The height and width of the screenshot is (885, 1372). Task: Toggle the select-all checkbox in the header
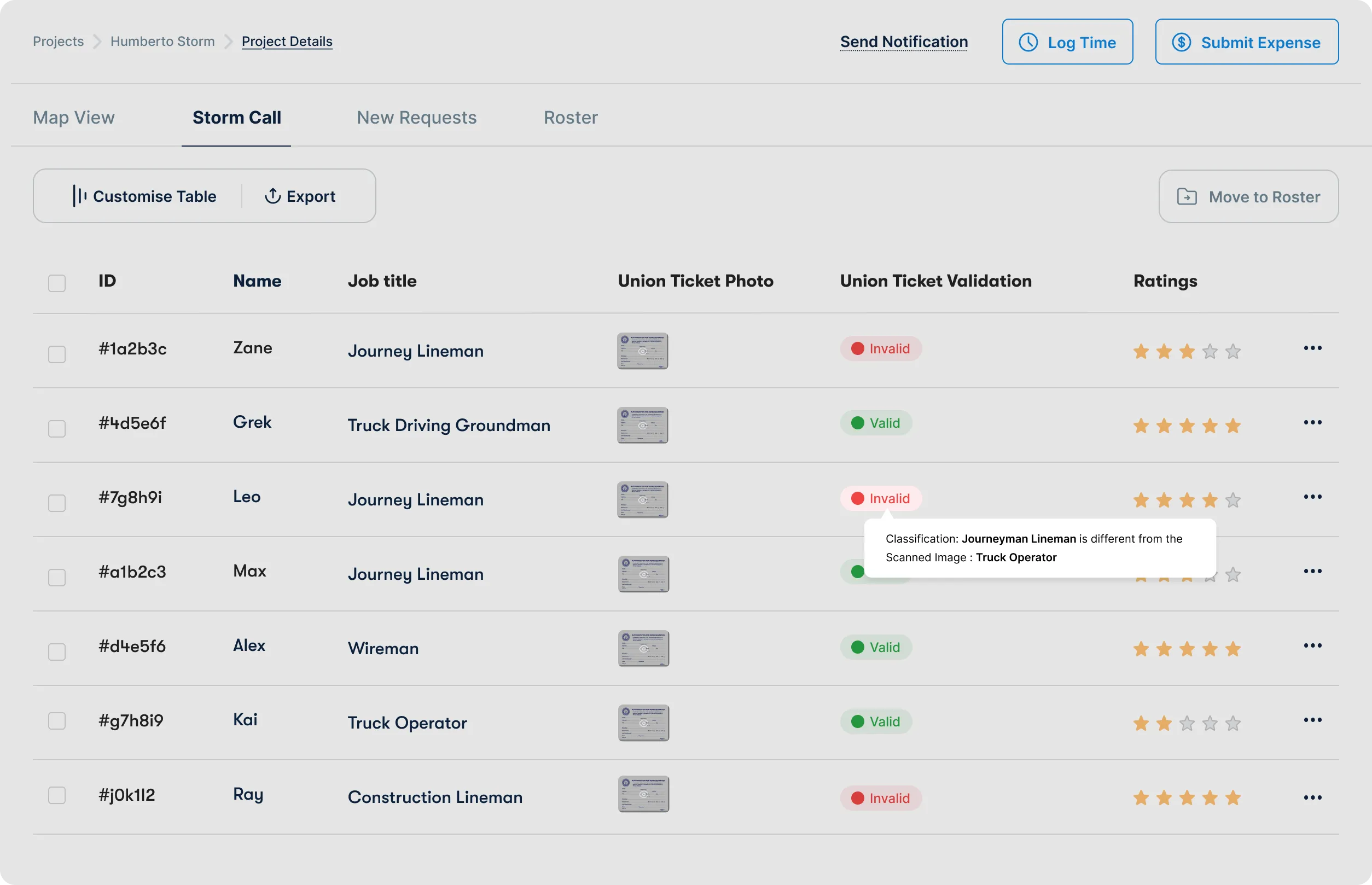(57, 283)
